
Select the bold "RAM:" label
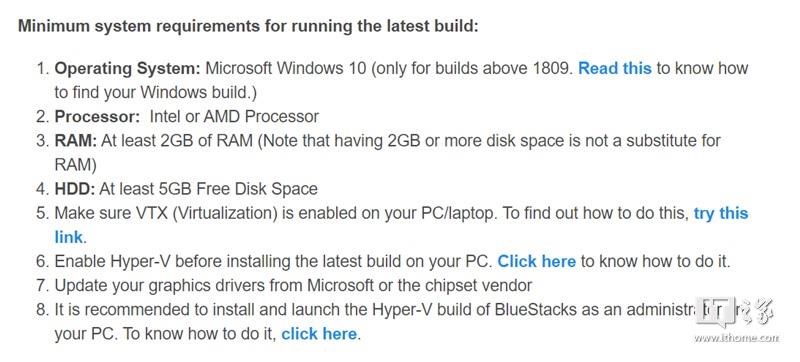point(76,141)
